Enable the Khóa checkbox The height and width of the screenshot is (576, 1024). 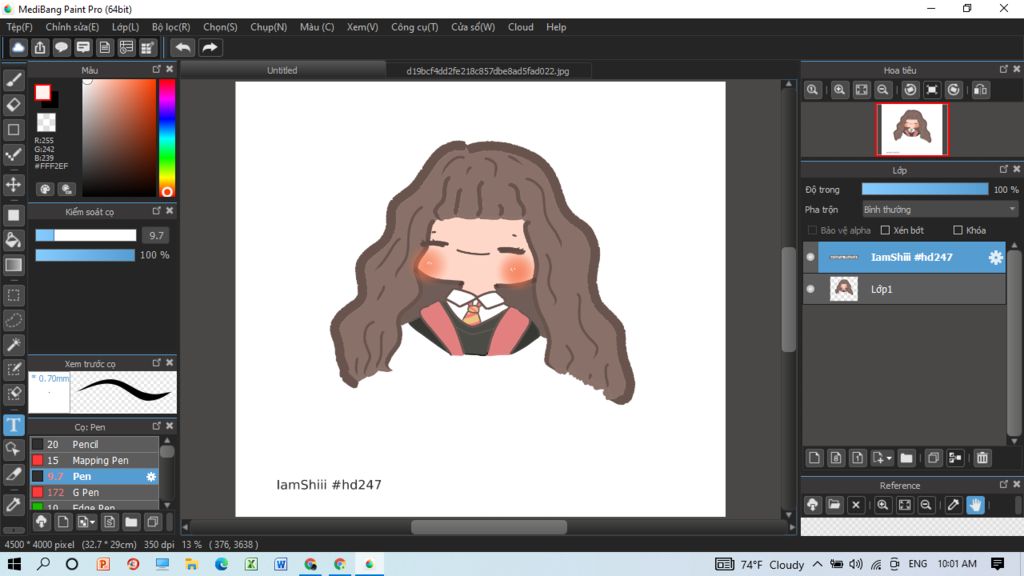point(958,230)
